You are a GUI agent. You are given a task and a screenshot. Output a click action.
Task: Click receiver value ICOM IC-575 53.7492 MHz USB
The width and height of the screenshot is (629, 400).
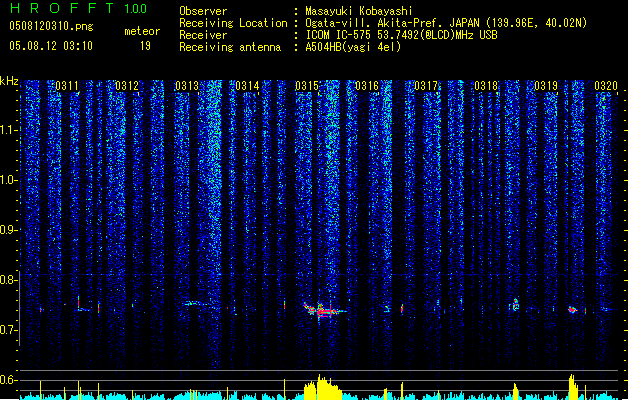pyautogui.click(x=402, y=35)
